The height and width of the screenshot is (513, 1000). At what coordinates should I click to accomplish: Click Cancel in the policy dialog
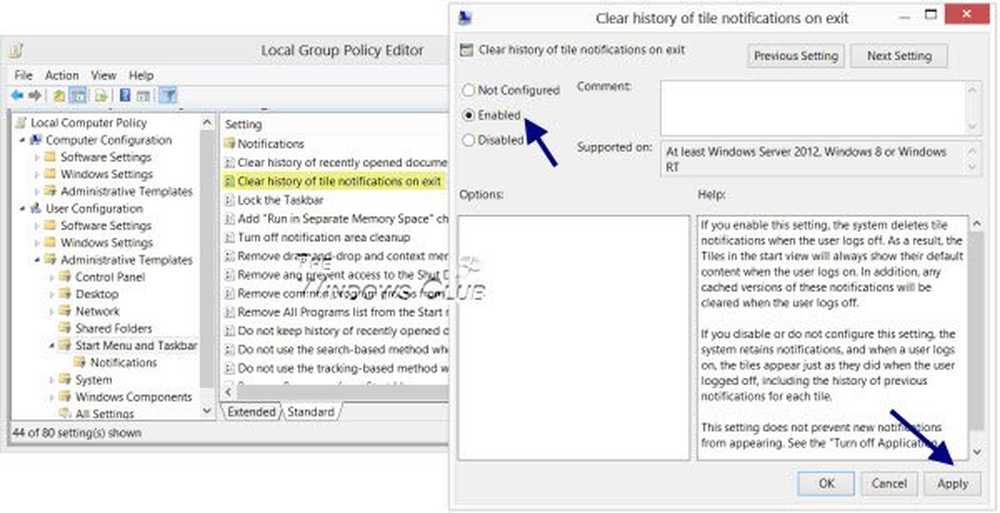pyautogui.click(x=889, y=484)
